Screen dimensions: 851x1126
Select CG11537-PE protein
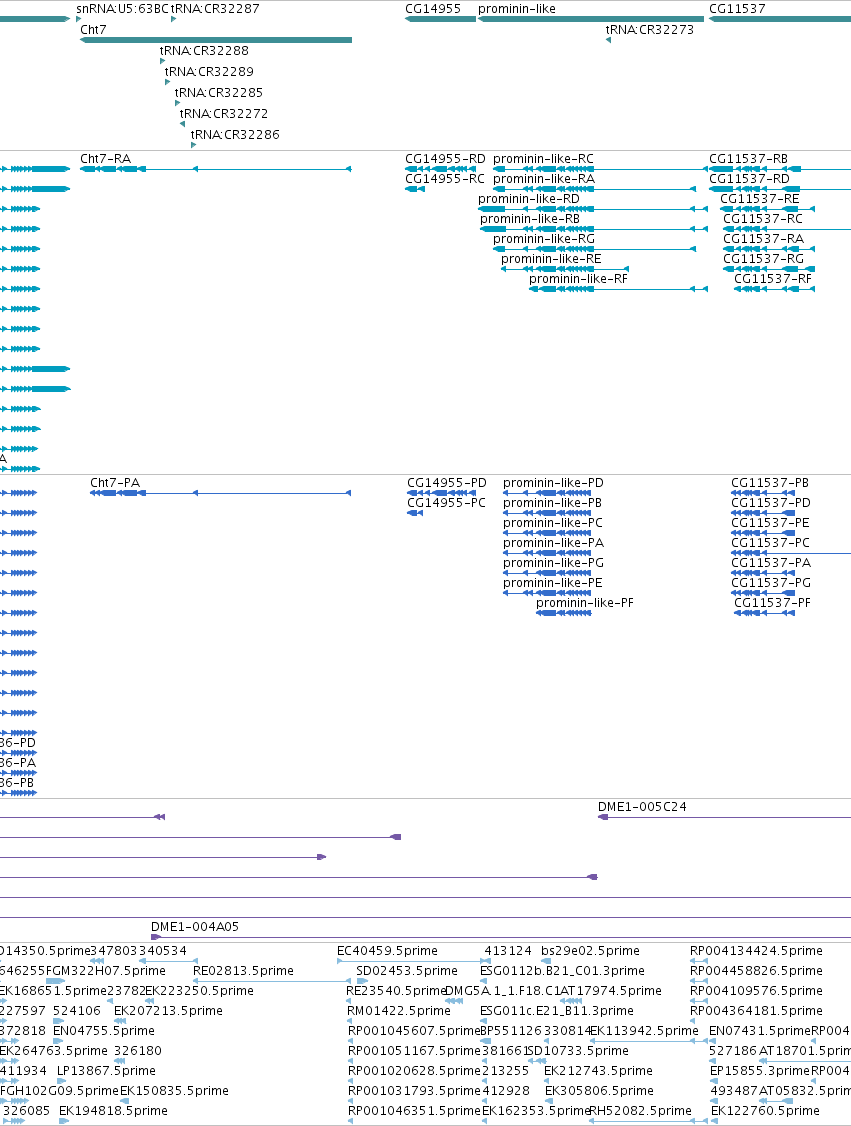pyautogui.click(x=770, y=523)
